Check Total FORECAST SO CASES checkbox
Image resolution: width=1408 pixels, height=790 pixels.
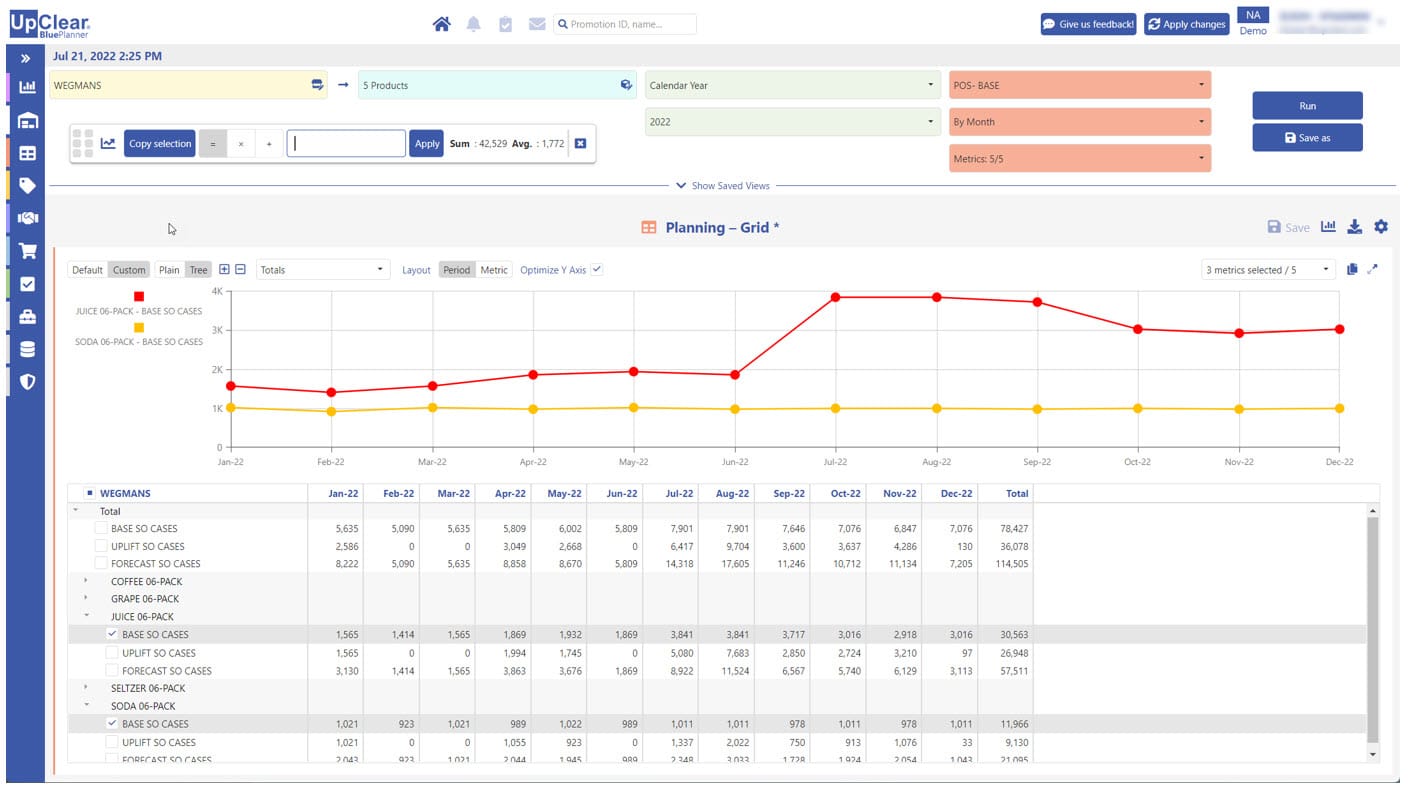(101, 563)
